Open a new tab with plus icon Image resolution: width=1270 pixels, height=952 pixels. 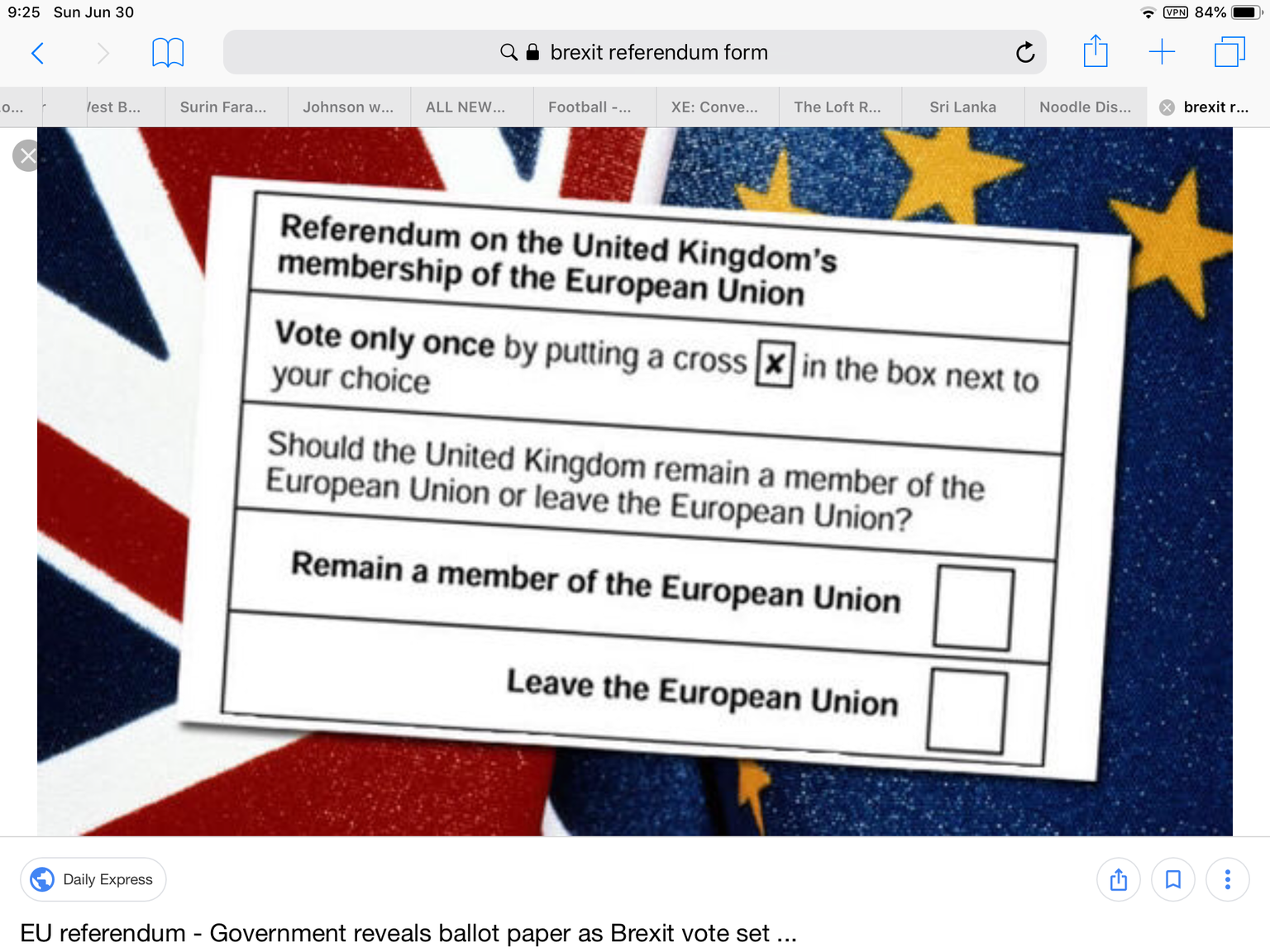[1162, 52]
